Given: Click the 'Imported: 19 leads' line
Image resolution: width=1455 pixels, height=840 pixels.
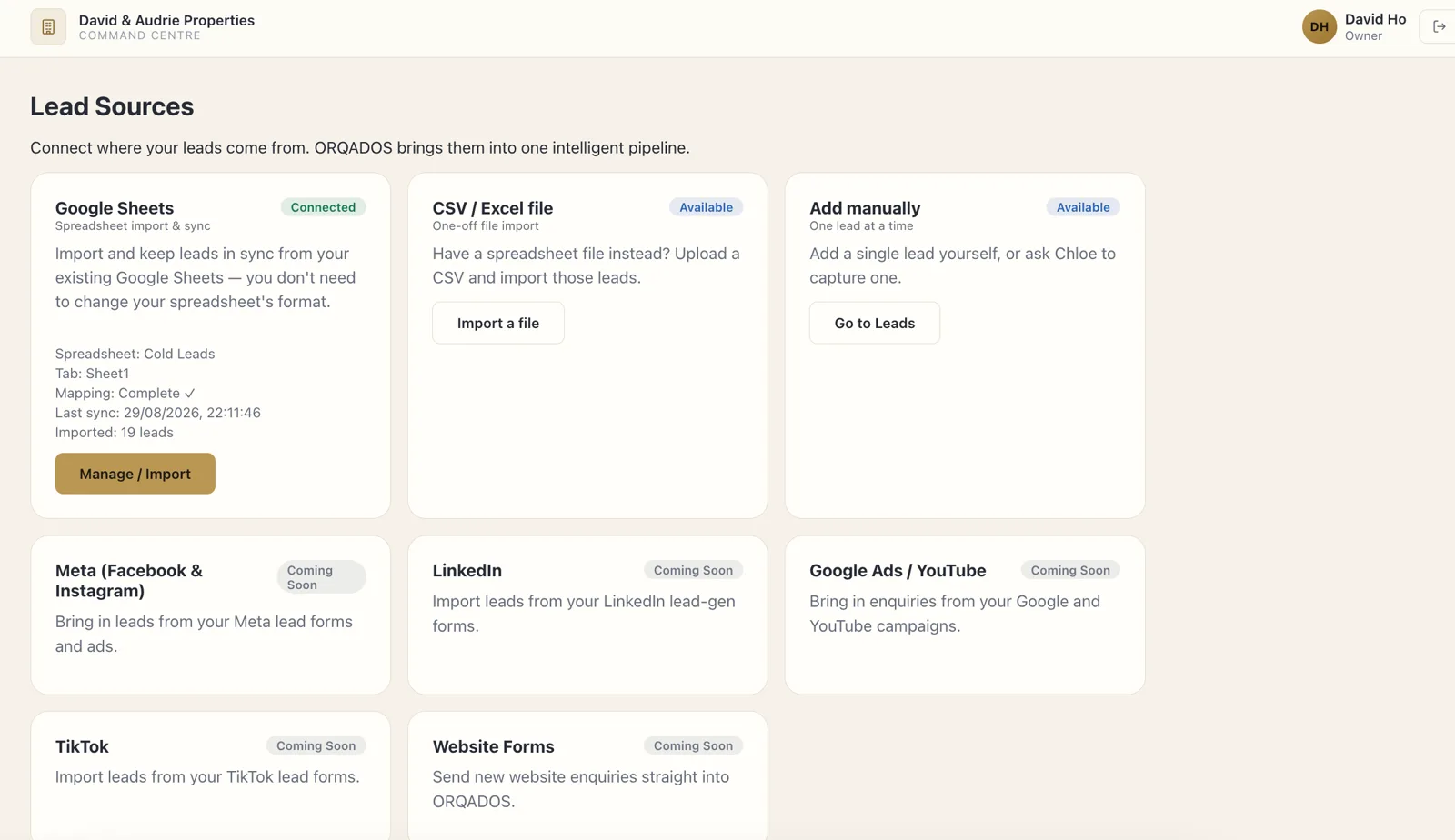Looking at the screenshot, I should [x=115, y=433].
